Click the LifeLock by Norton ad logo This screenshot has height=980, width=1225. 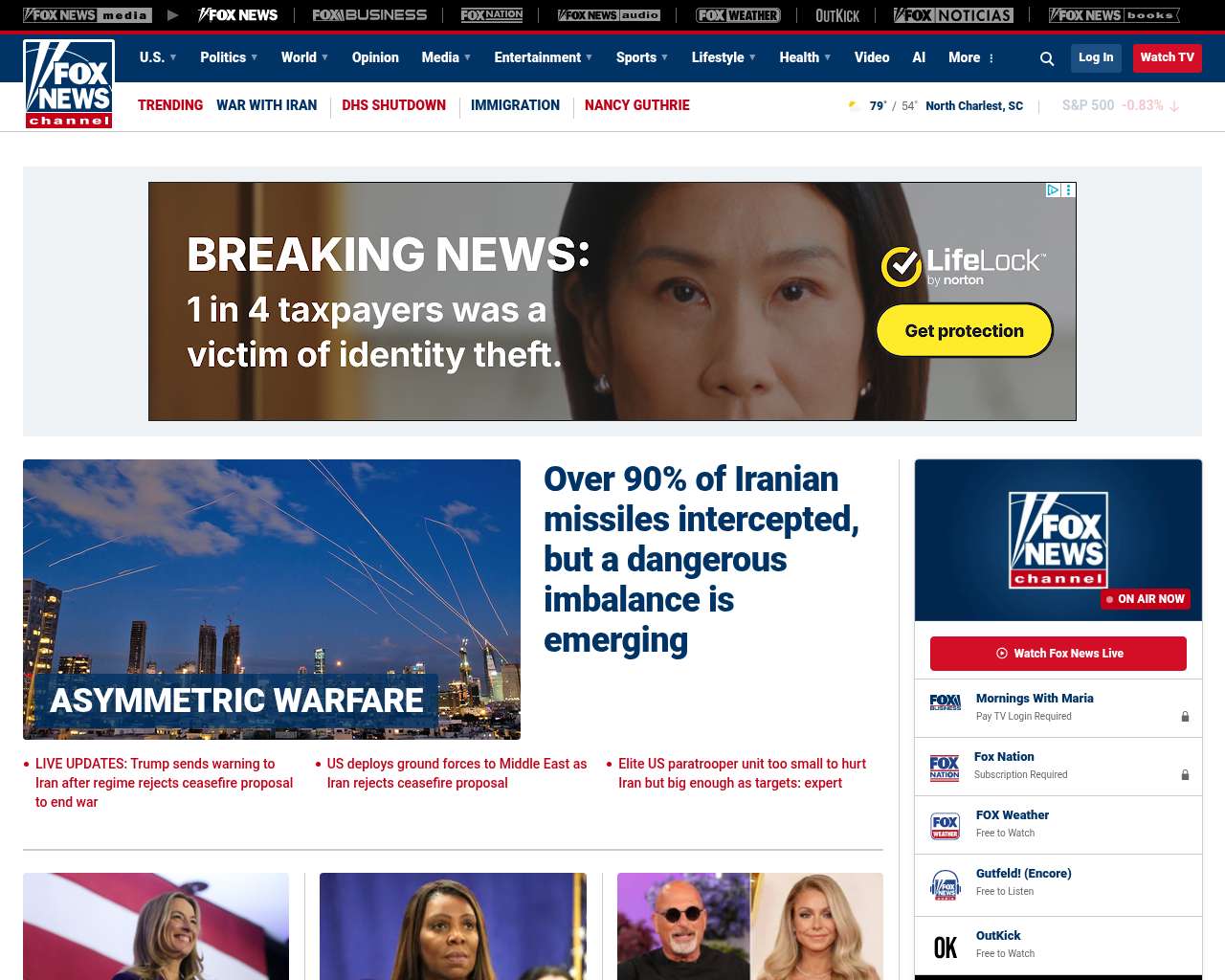(x=964, y=266)
